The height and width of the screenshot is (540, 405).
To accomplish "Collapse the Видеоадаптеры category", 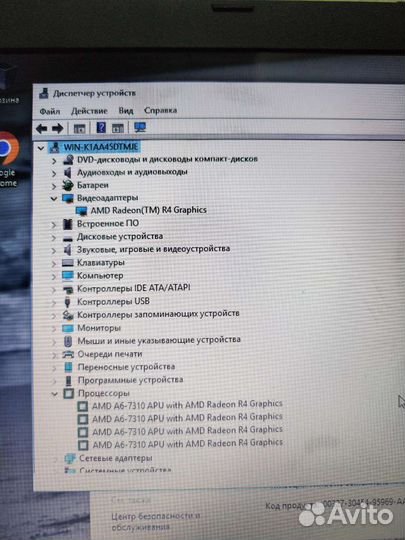I will pyautogui.click(x=54, y=199).
